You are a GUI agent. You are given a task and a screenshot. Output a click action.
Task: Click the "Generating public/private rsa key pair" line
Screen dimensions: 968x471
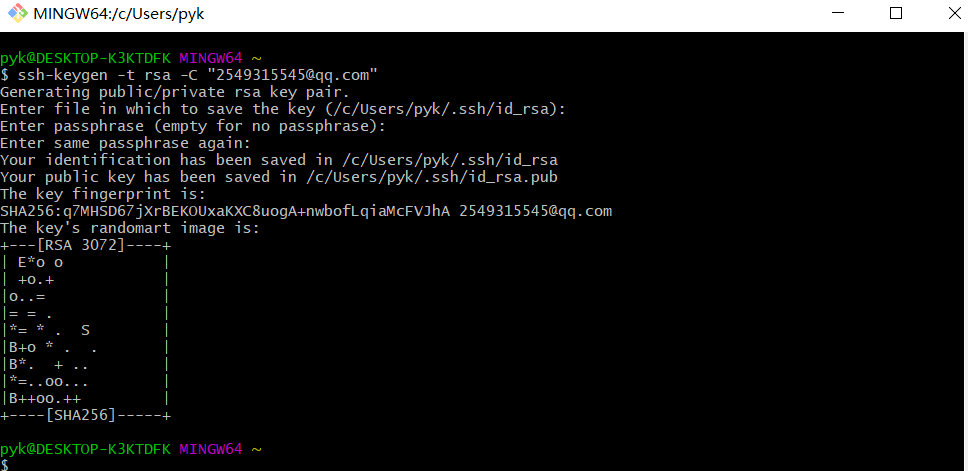(175, 93)
